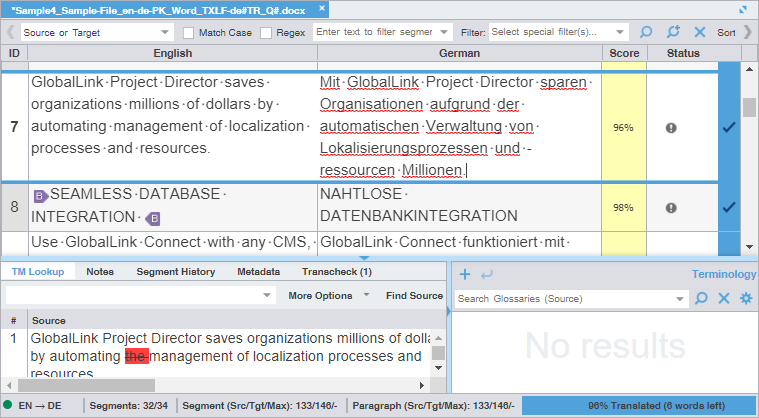759x418 pixels.
Task: Open the Transcheck (1) tab
Action: tap(337, 271)
